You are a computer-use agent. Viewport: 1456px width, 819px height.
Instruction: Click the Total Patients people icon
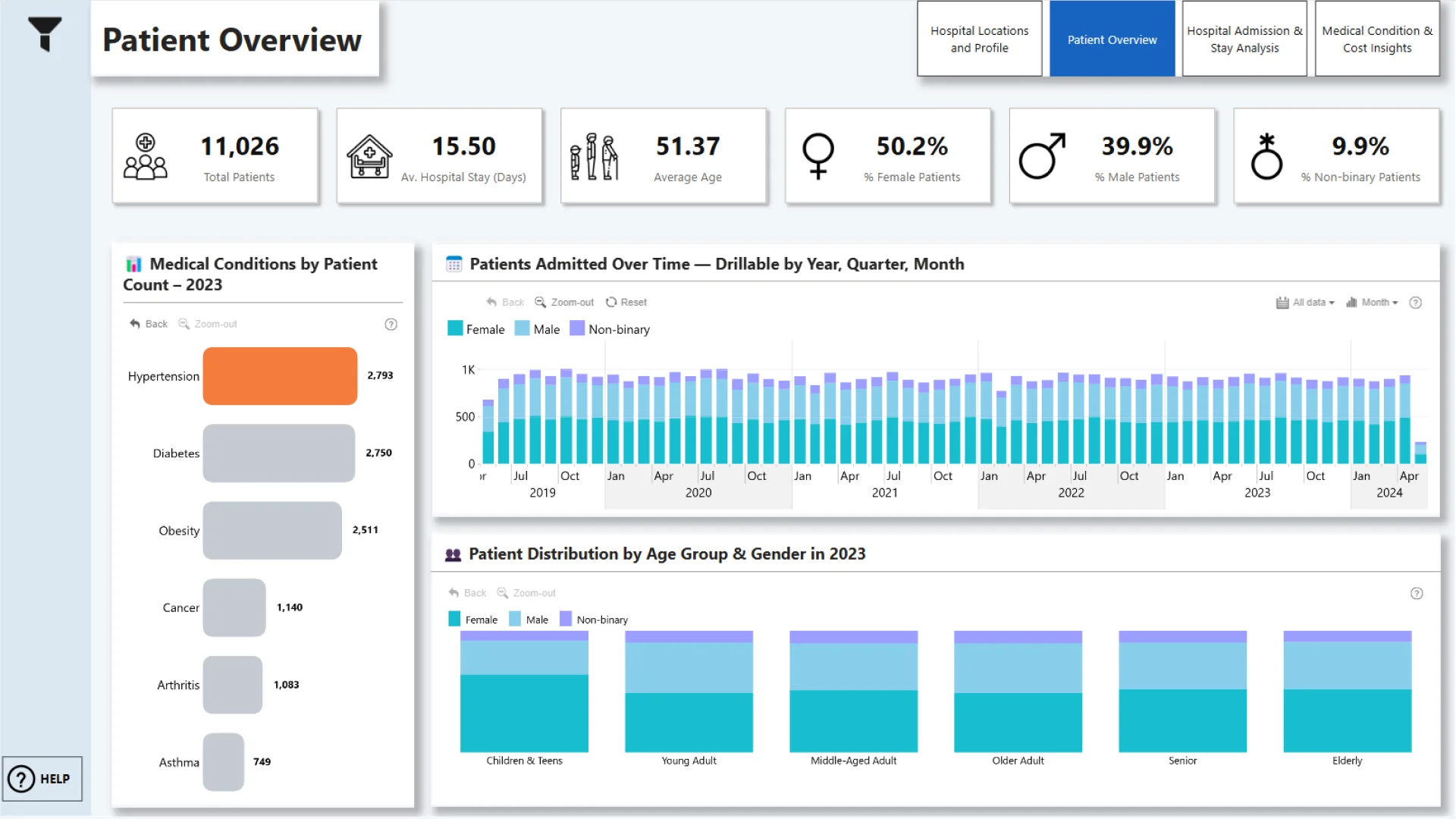point(145,156)
